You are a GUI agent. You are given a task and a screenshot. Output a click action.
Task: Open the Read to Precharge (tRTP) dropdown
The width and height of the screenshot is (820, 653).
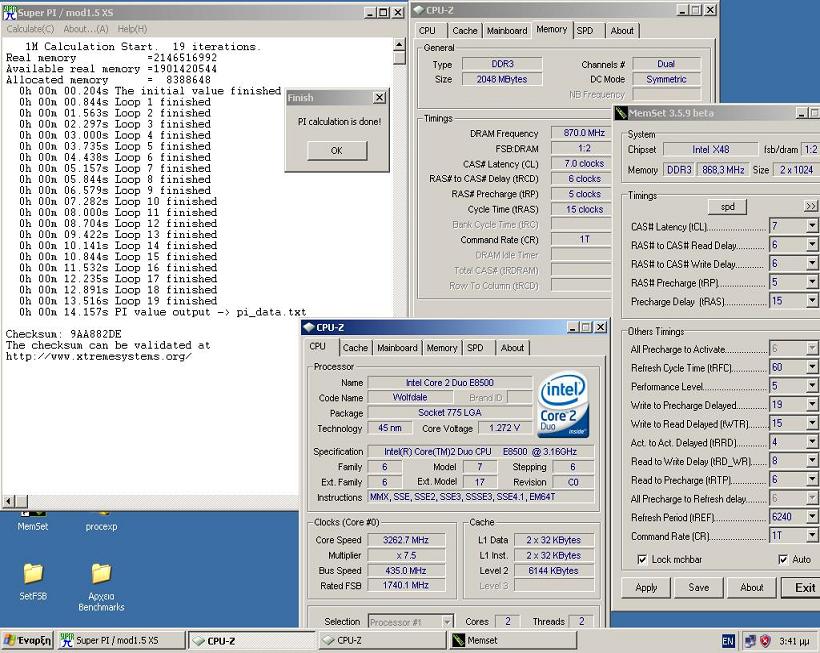pyautogui.click(x=812, y=479)
